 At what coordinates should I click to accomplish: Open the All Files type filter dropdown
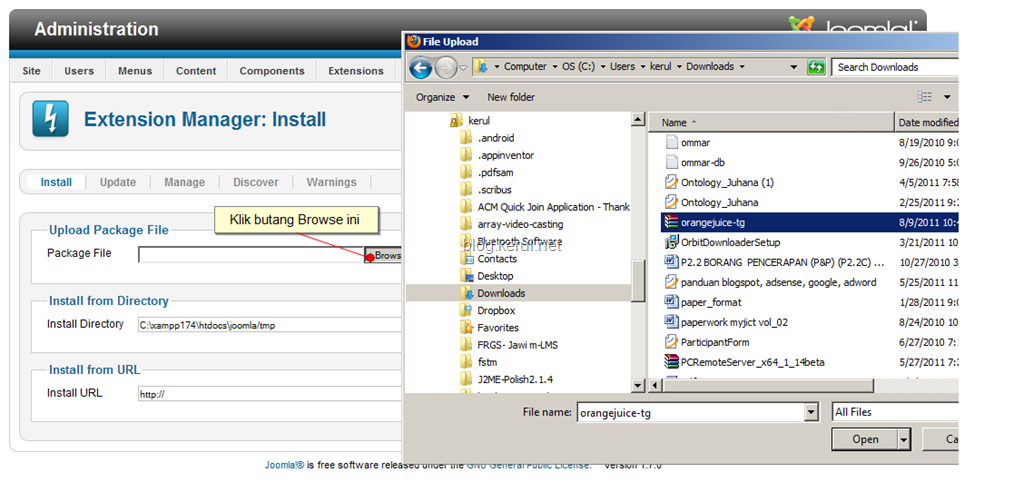pyautogui.click(x=895, y=412)
